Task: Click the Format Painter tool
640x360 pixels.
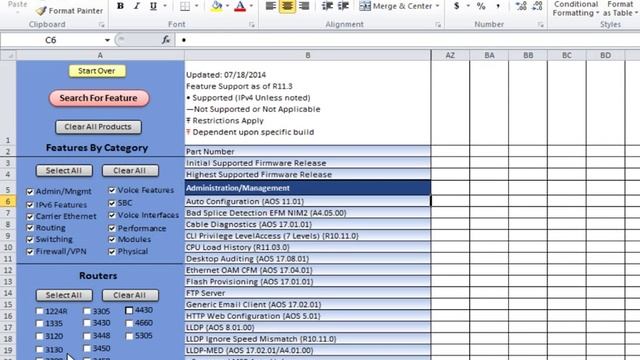Action: click(x=69, y=11)
